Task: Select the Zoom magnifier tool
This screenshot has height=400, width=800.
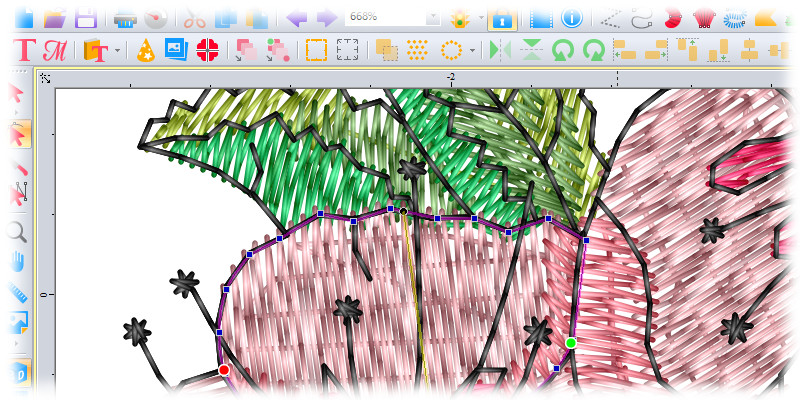Action: click(17, 232)
